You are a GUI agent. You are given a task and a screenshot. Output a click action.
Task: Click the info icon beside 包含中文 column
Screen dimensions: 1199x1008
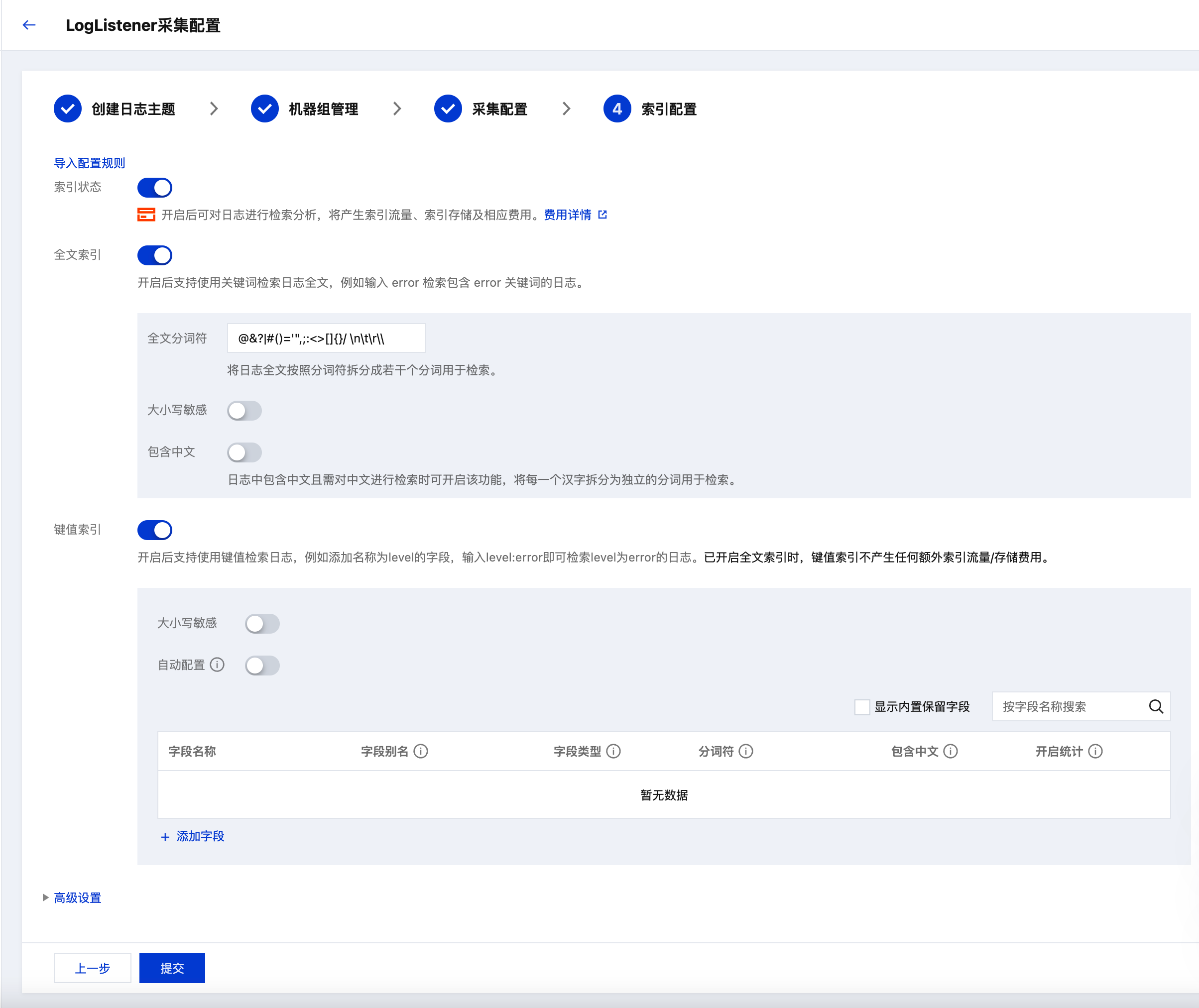[x=951, y=751]
